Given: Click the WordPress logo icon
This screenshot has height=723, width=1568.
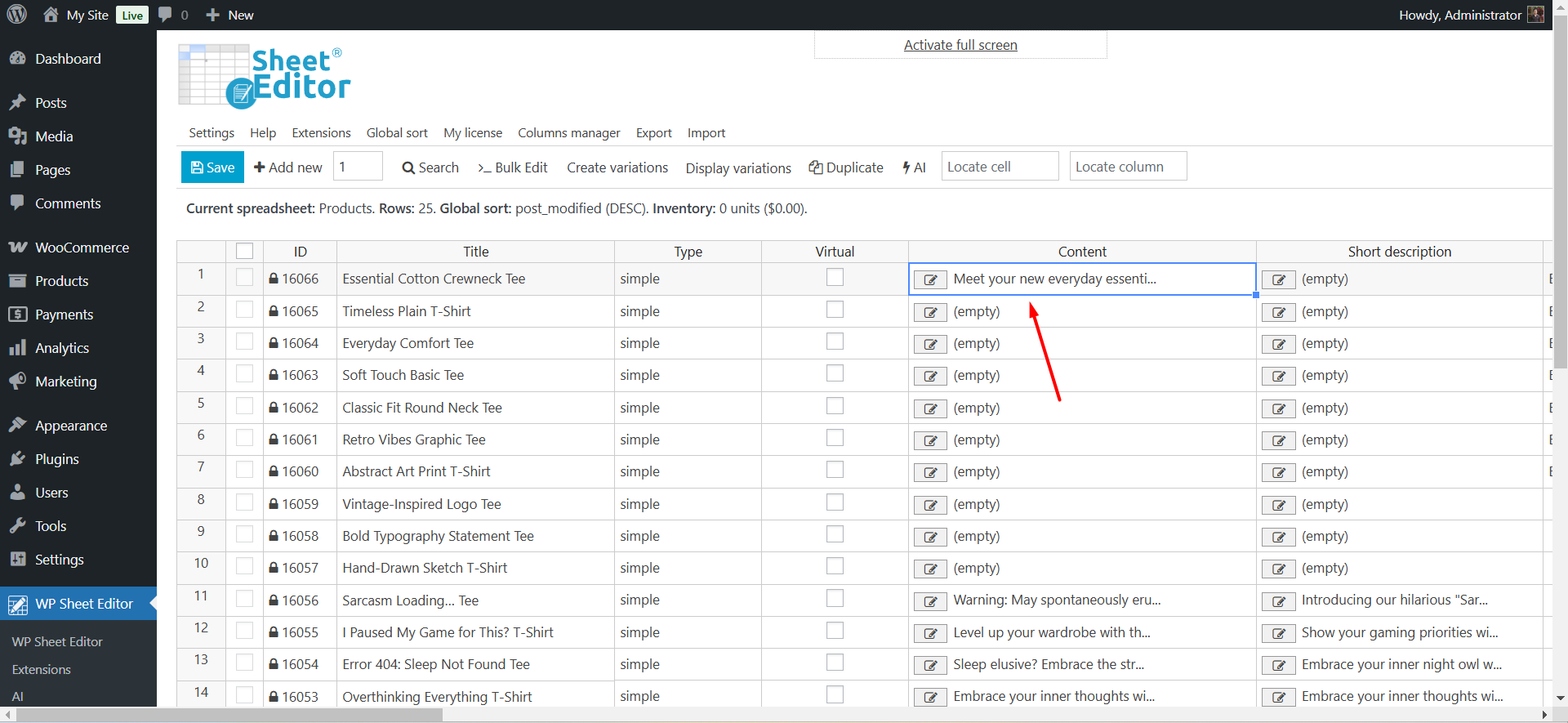Looking at the screenshot, I should (x=17, y=15).
